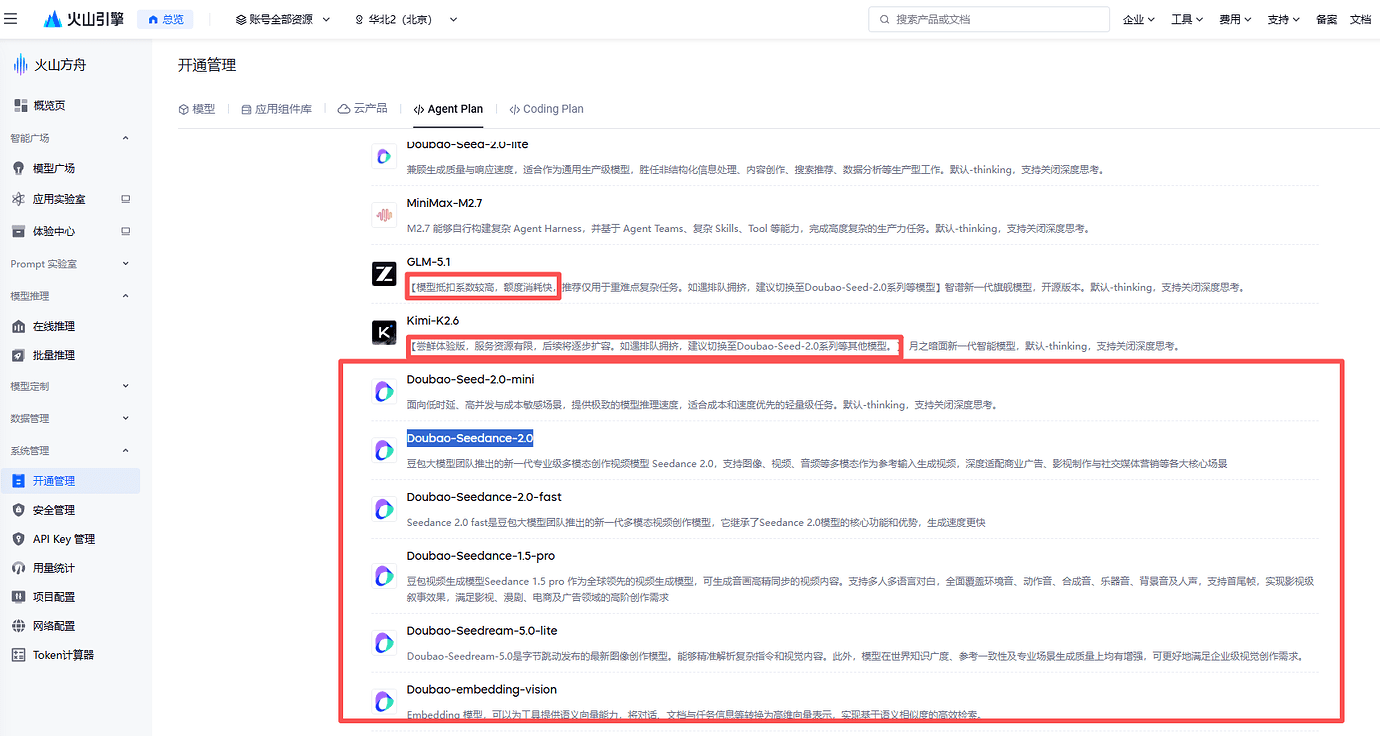The image size is (1380, 736).
Task: Open the 账号全部资源 dropdown
Action: tap(283, 19)
